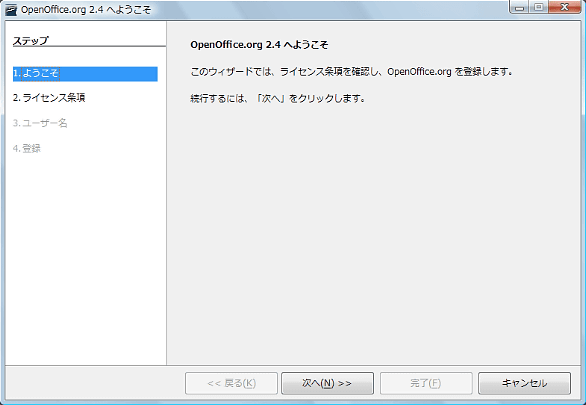This screenshot has width=586, height=405.
Task: Click the quoted 「次へ」 in instruction text
Action: (271, 99)
